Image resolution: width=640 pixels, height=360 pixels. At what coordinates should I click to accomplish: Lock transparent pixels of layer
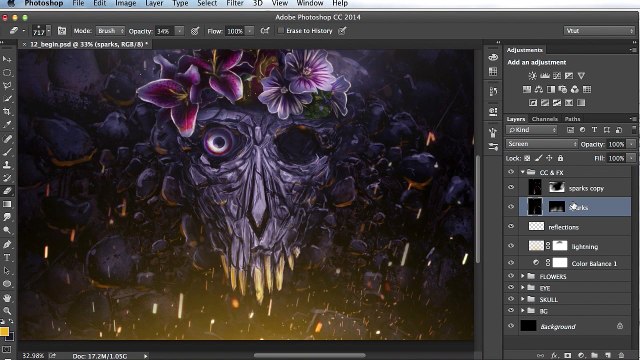coord(527,158)
